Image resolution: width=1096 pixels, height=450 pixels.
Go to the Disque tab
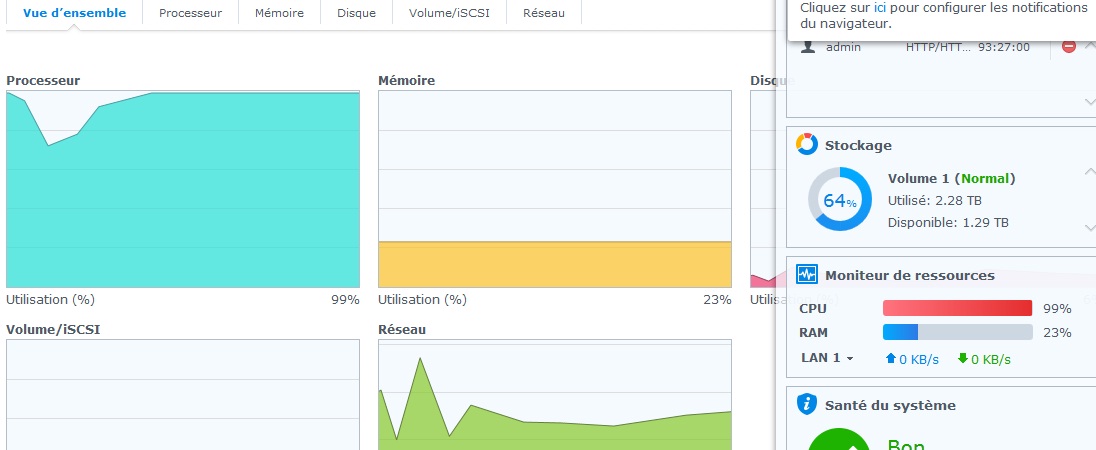tap(356, 13)
